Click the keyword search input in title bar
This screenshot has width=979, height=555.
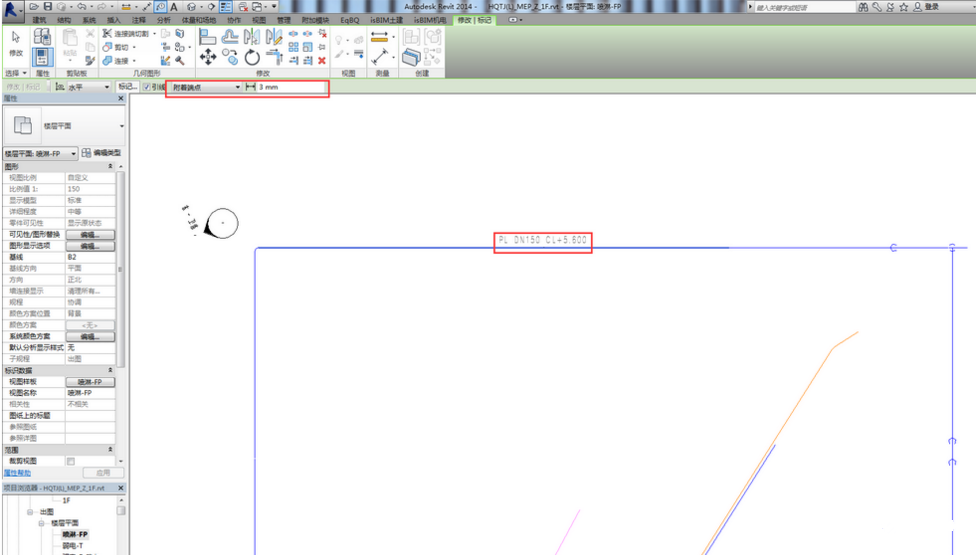pyautogui.click(x=804, y=7)
